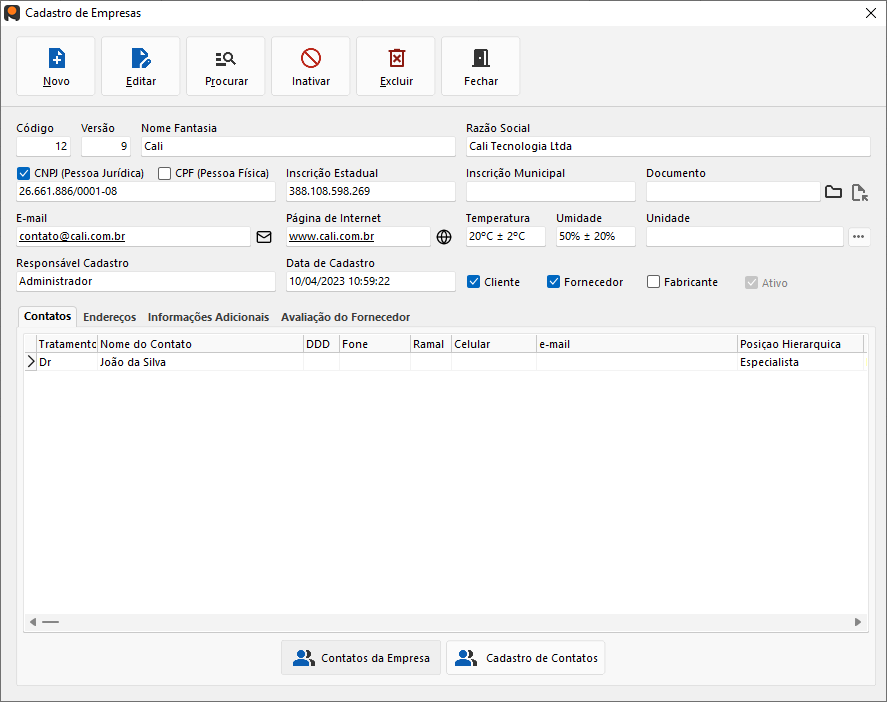Click the Fechar door icon
The image size is (887, 702).
pos(481,58)
